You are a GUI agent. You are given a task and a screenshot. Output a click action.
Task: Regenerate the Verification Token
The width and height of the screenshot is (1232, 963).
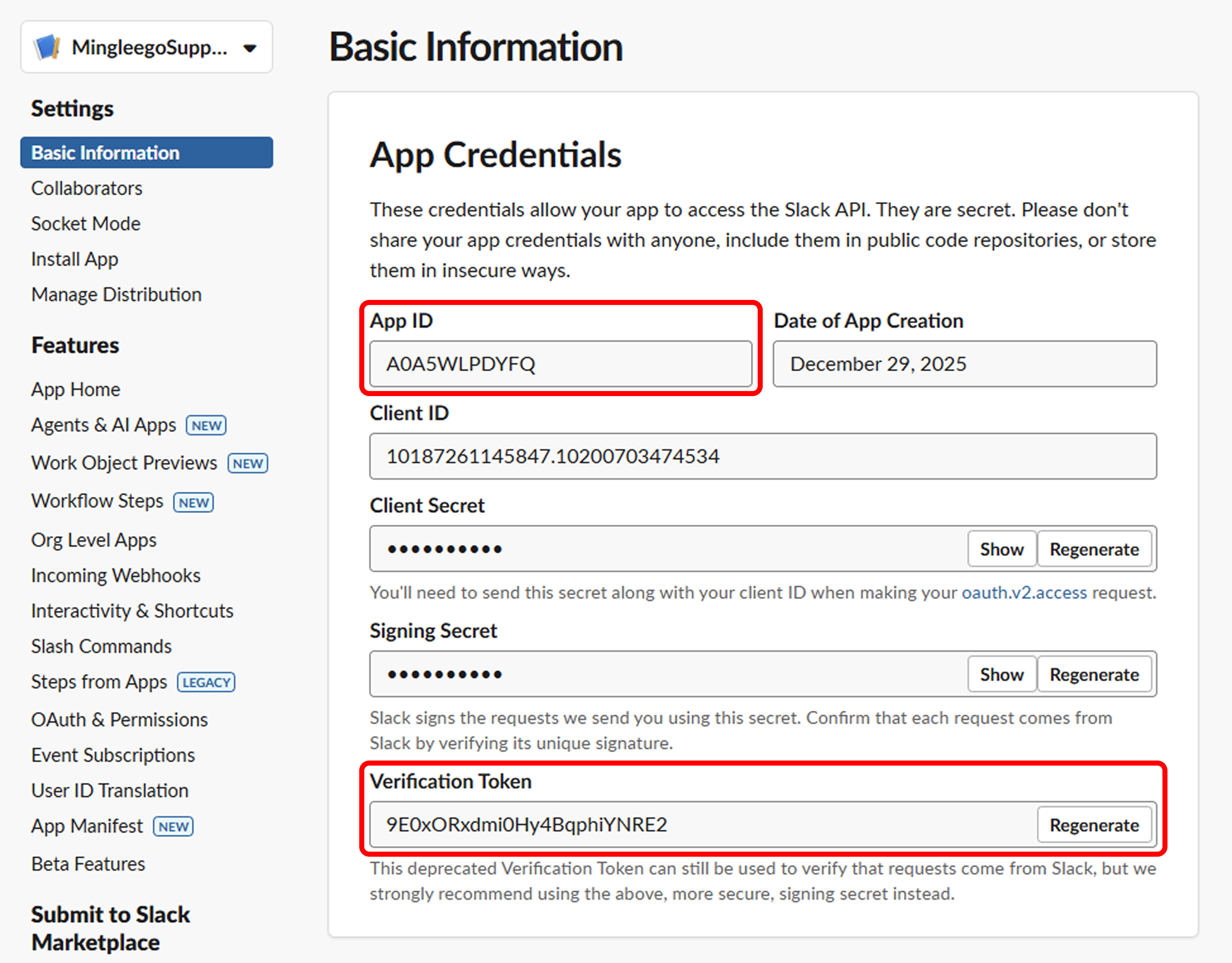click(x=1095, y=825)
